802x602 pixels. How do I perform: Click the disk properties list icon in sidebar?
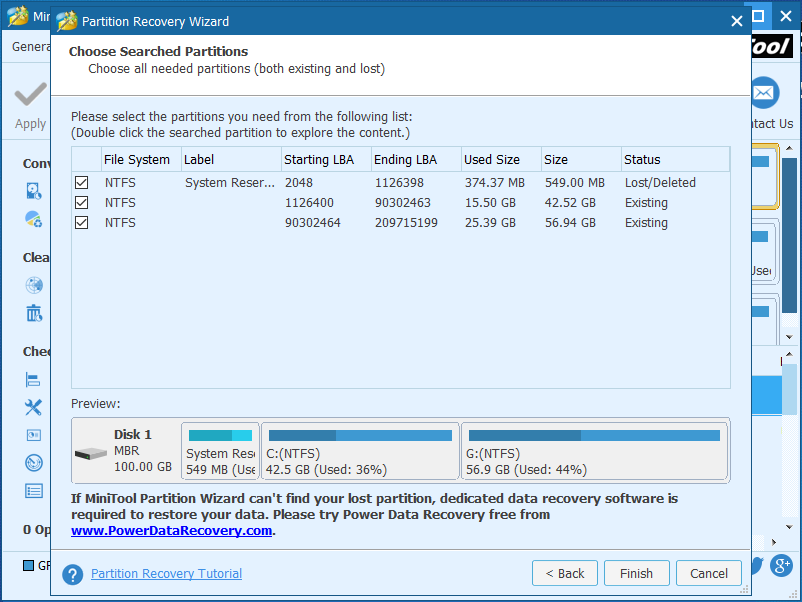[34, 491]
